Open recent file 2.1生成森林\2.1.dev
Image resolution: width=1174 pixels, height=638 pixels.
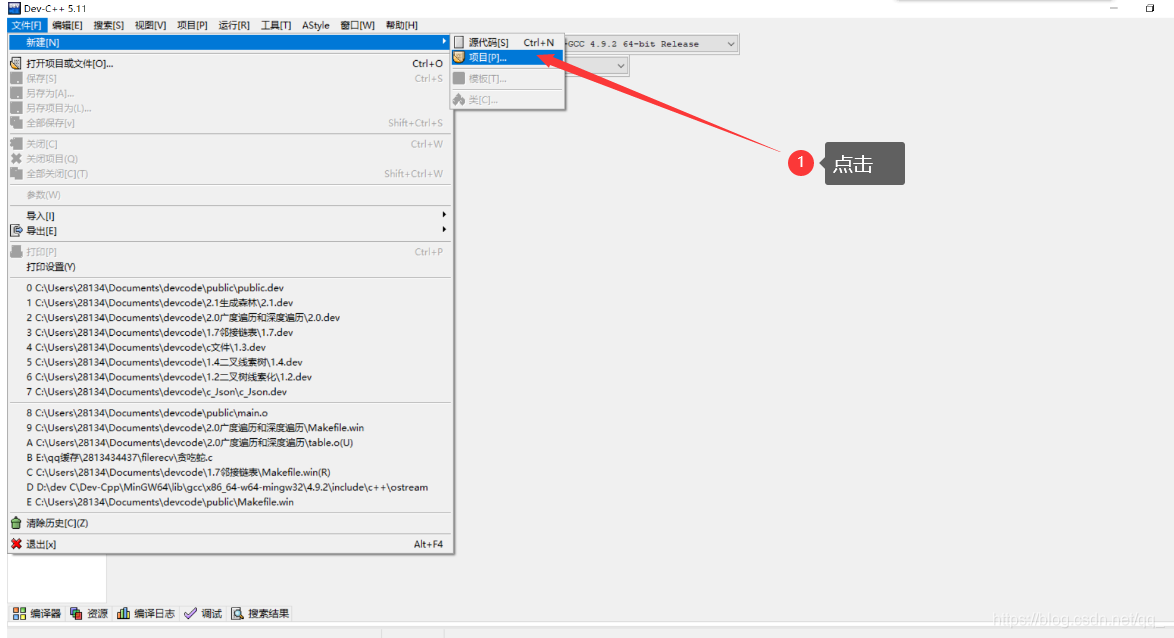coord(229,303)
